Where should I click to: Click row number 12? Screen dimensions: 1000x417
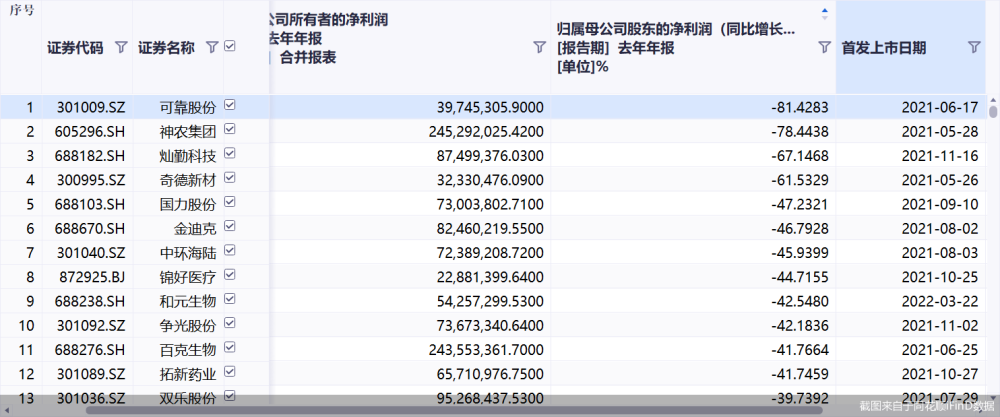[x=26, y=374]
